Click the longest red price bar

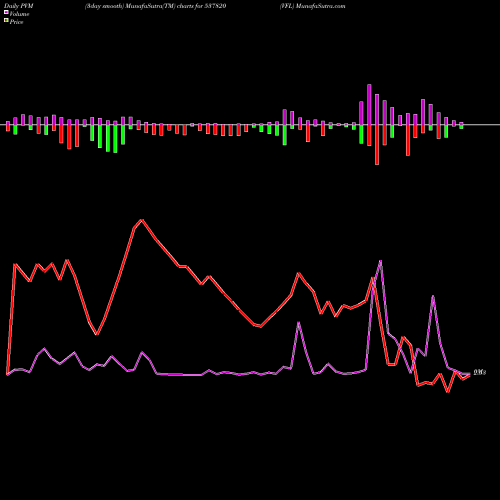[x=377, y=145]
